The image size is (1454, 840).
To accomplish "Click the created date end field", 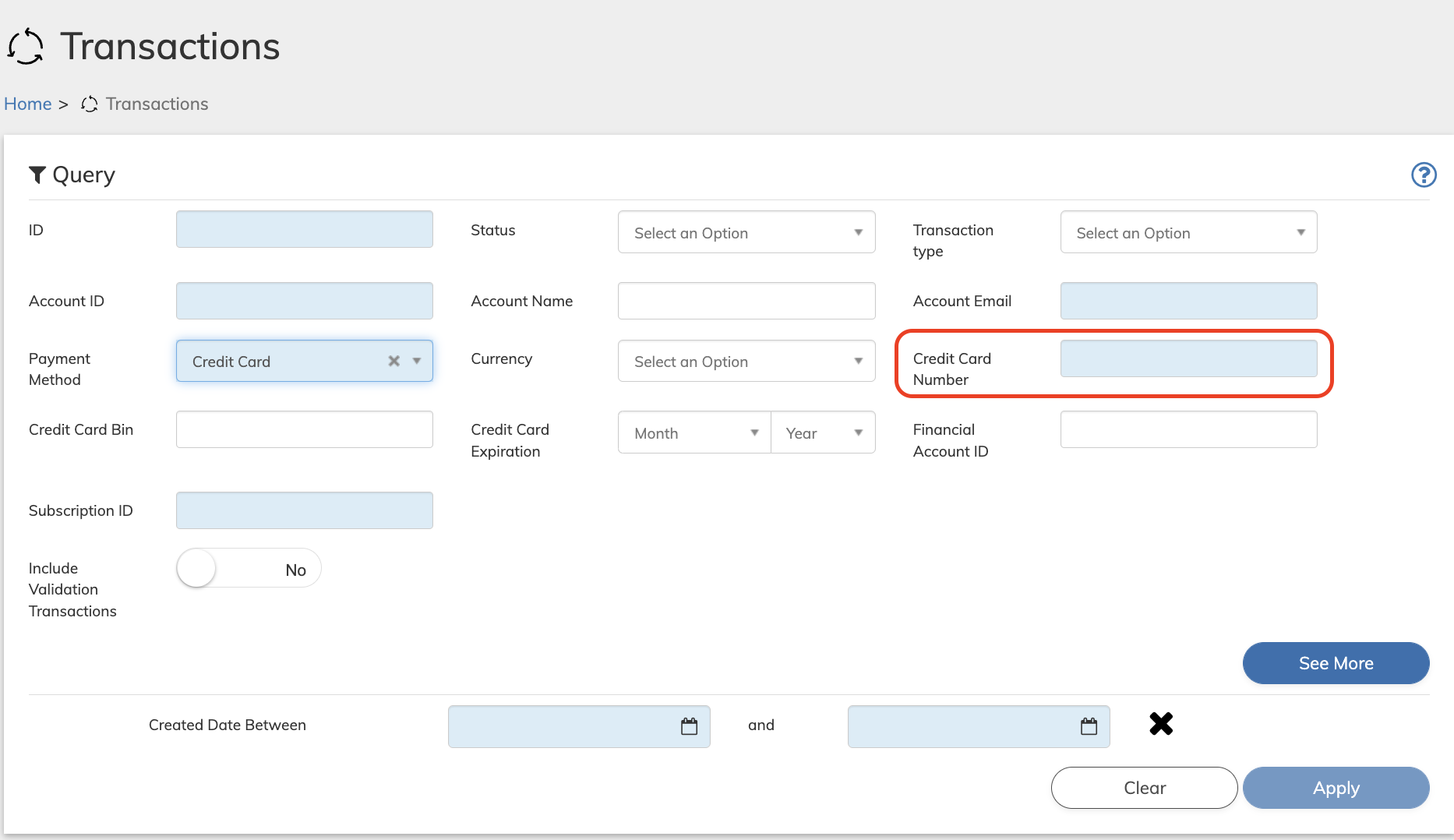I will point(979,726).
